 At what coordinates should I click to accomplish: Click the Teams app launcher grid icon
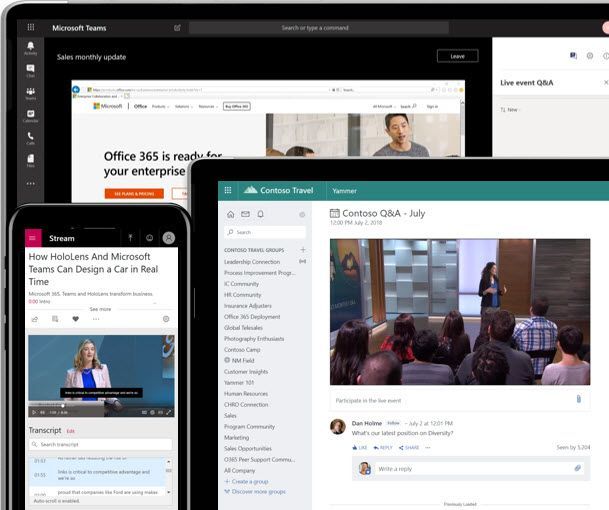click(x=31, y=27)
